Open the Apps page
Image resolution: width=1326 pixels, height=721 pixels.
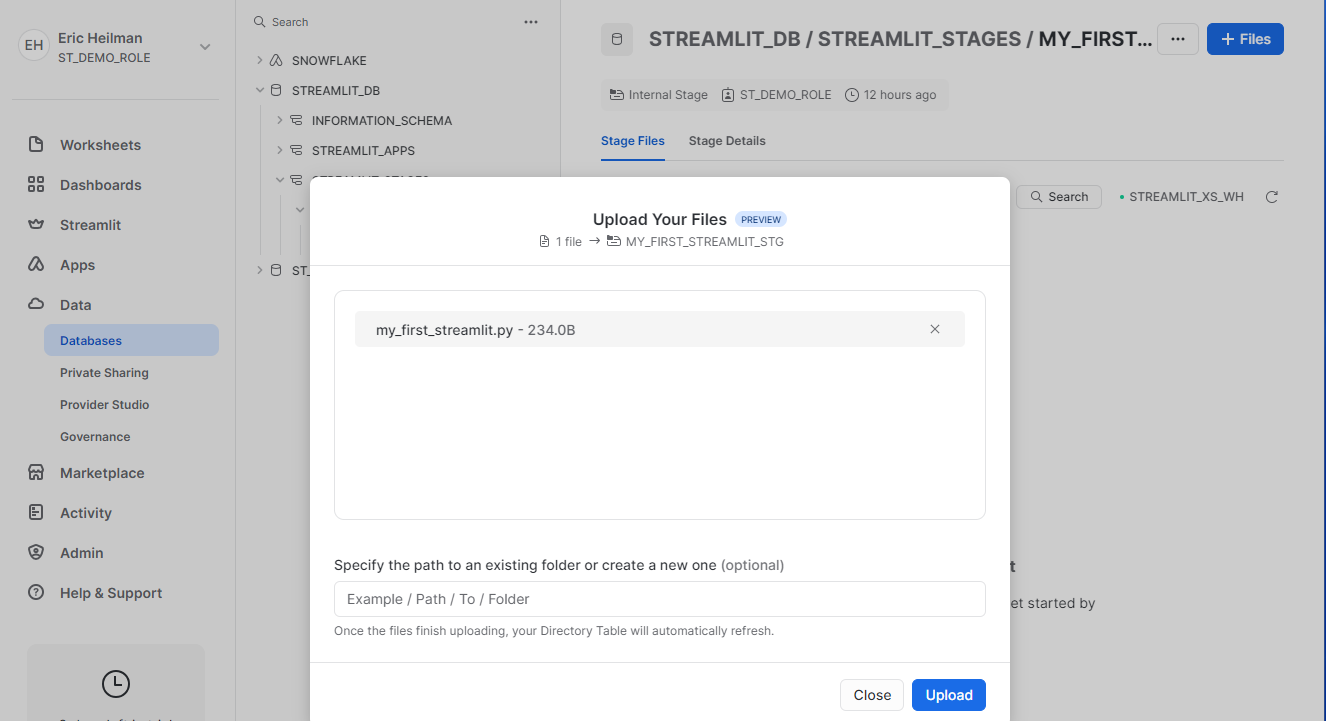(x=77, y=265)
